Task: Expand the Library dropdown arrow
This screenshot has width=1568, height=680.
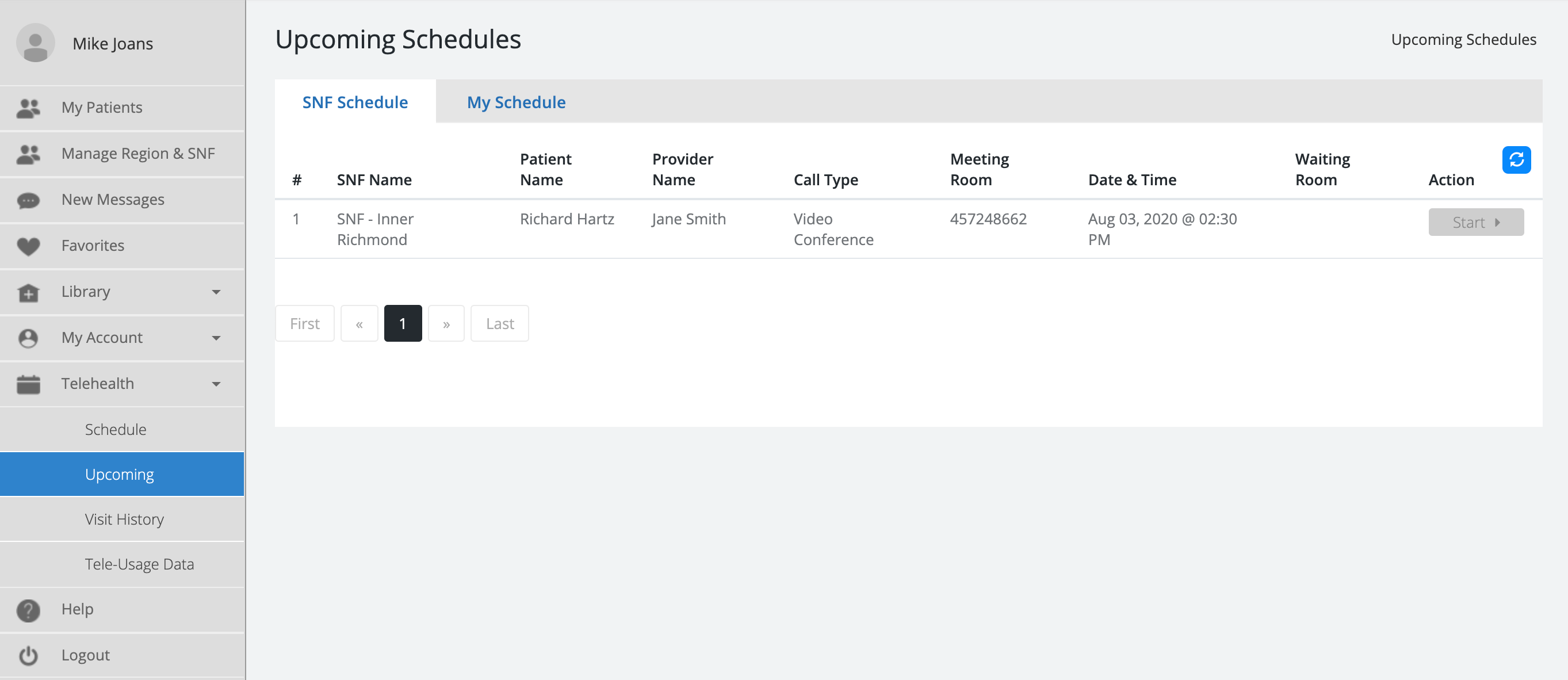Action: [216, 292]
